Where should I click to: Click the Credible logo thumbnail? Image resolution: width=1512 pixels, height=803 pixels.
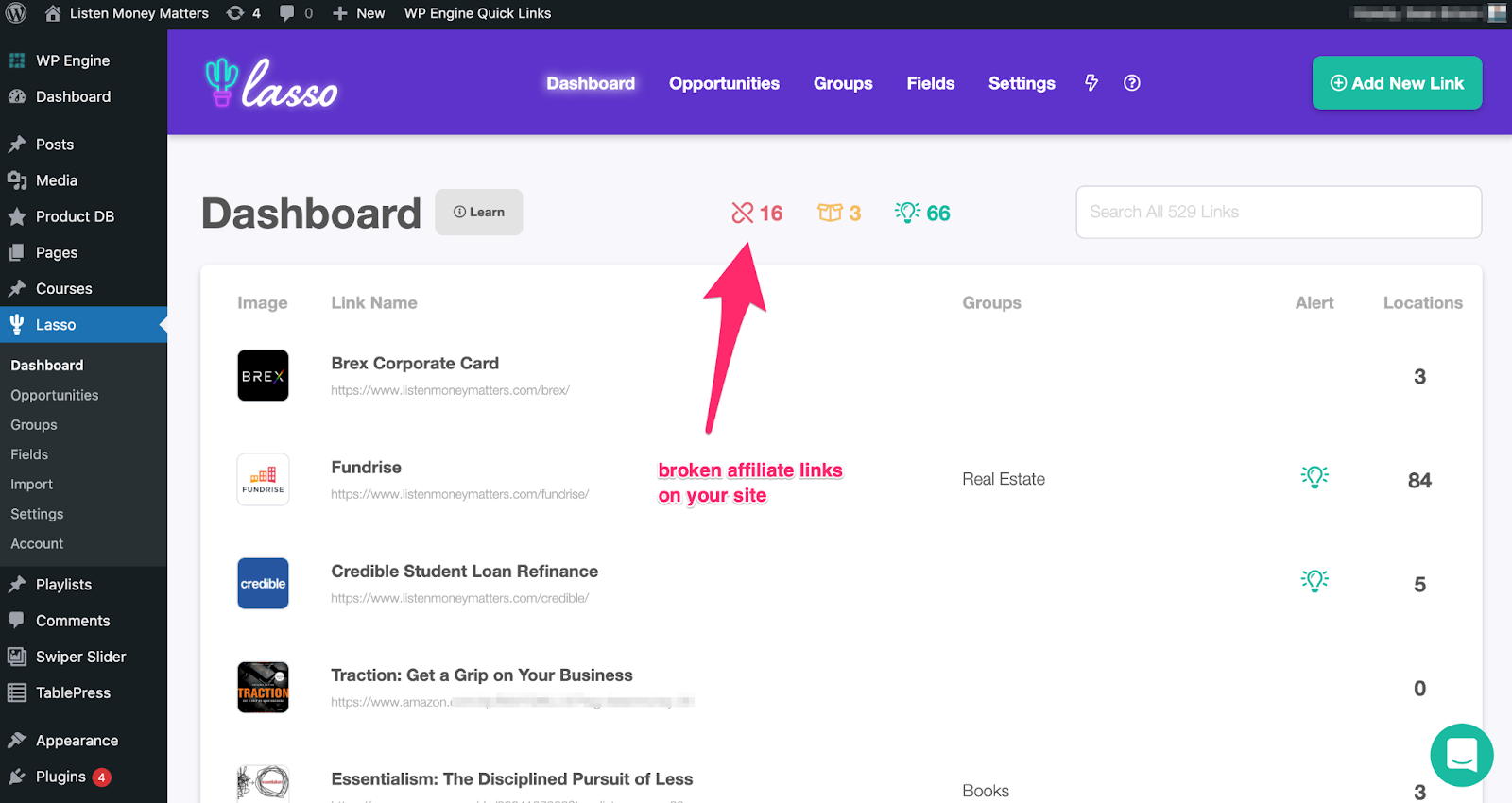click(x=263, y=584)
